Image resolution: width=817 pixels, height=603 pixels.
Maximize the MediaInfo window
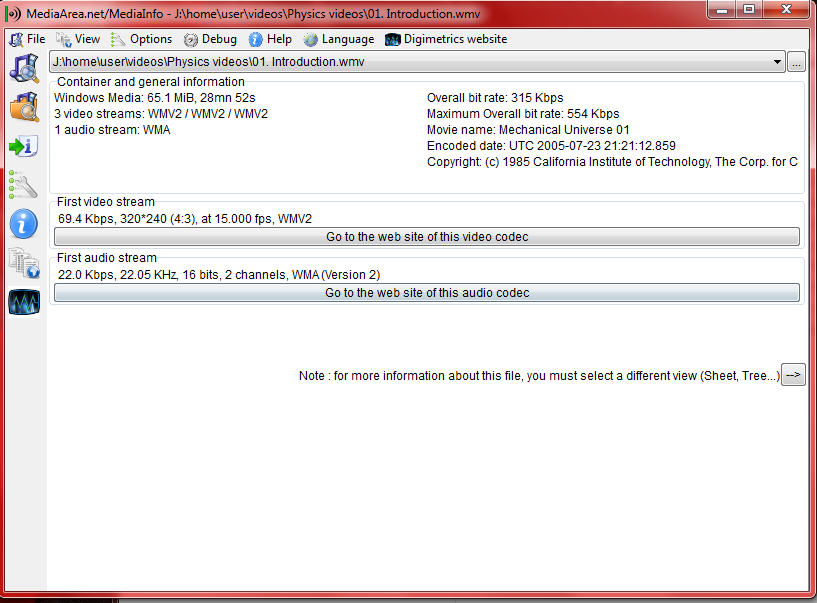[x=749, y=9]
